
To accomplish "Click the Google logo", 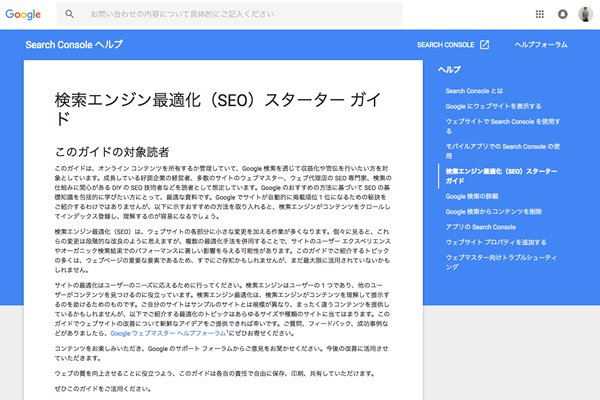I will coord(23,14).
